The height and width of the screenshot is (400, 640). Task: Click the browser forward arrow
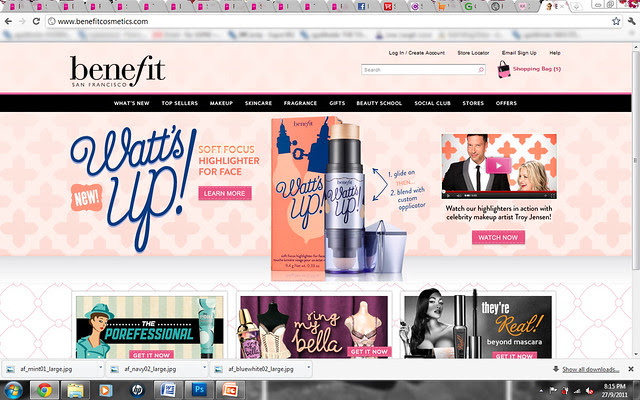click(x=22, y=21)
